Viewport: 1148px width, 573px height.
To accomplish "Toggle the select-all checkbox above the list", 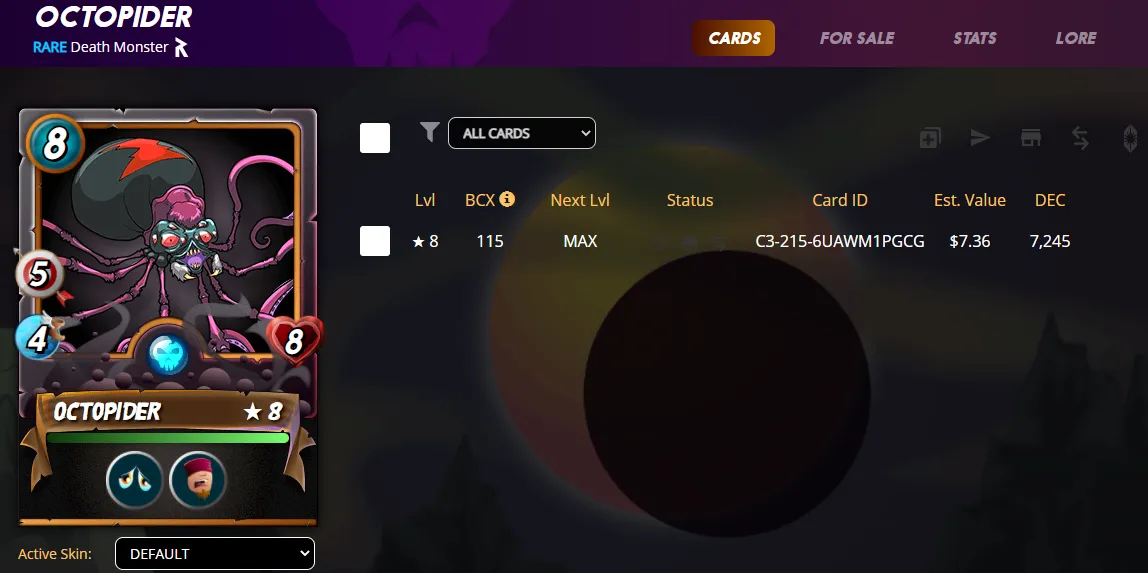I will (x=375, y=138).
